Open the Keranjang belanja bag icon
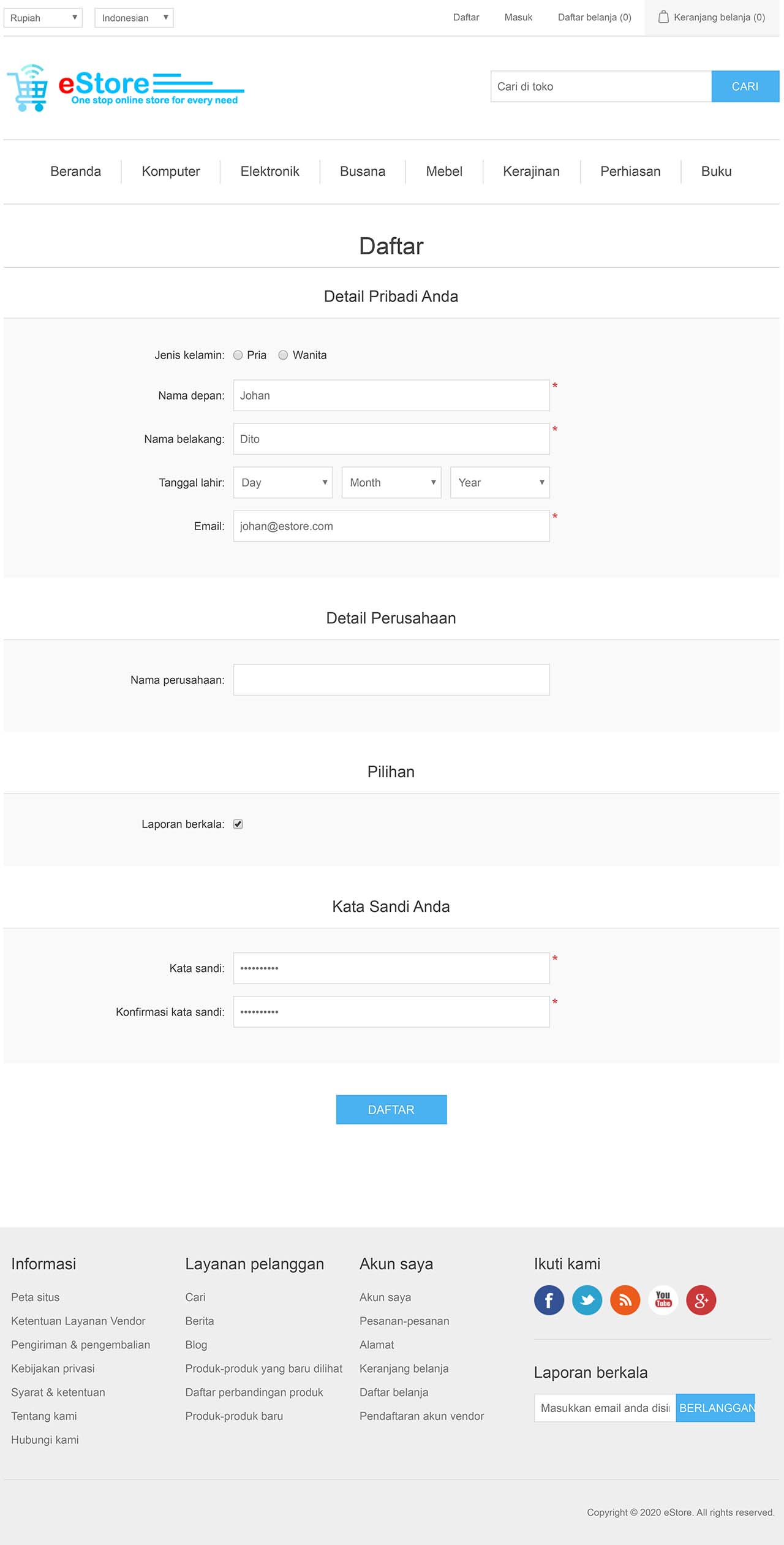784x1545 pixels. [x=663, y=17]
